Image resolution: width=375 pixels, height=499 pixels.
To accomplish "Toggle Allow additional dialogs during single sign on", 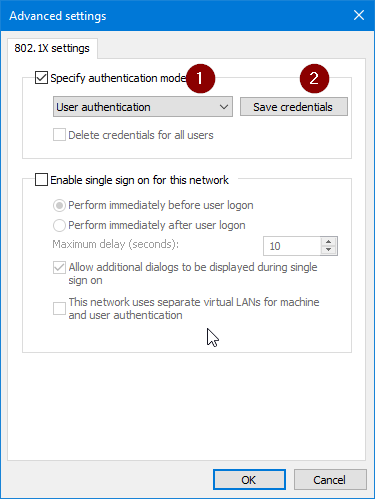I will point(59,267).
